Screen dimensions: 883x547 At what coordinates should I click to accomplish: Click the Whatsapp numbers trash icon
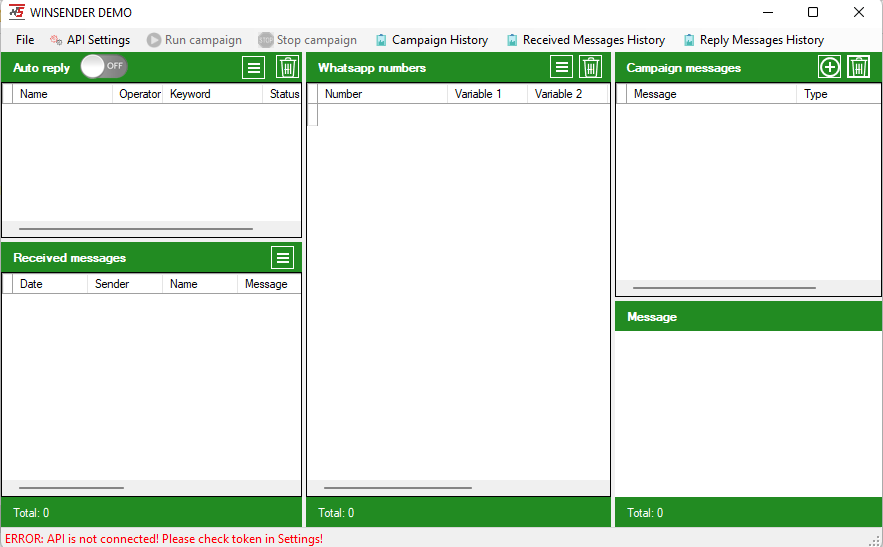tap(591, 67)
